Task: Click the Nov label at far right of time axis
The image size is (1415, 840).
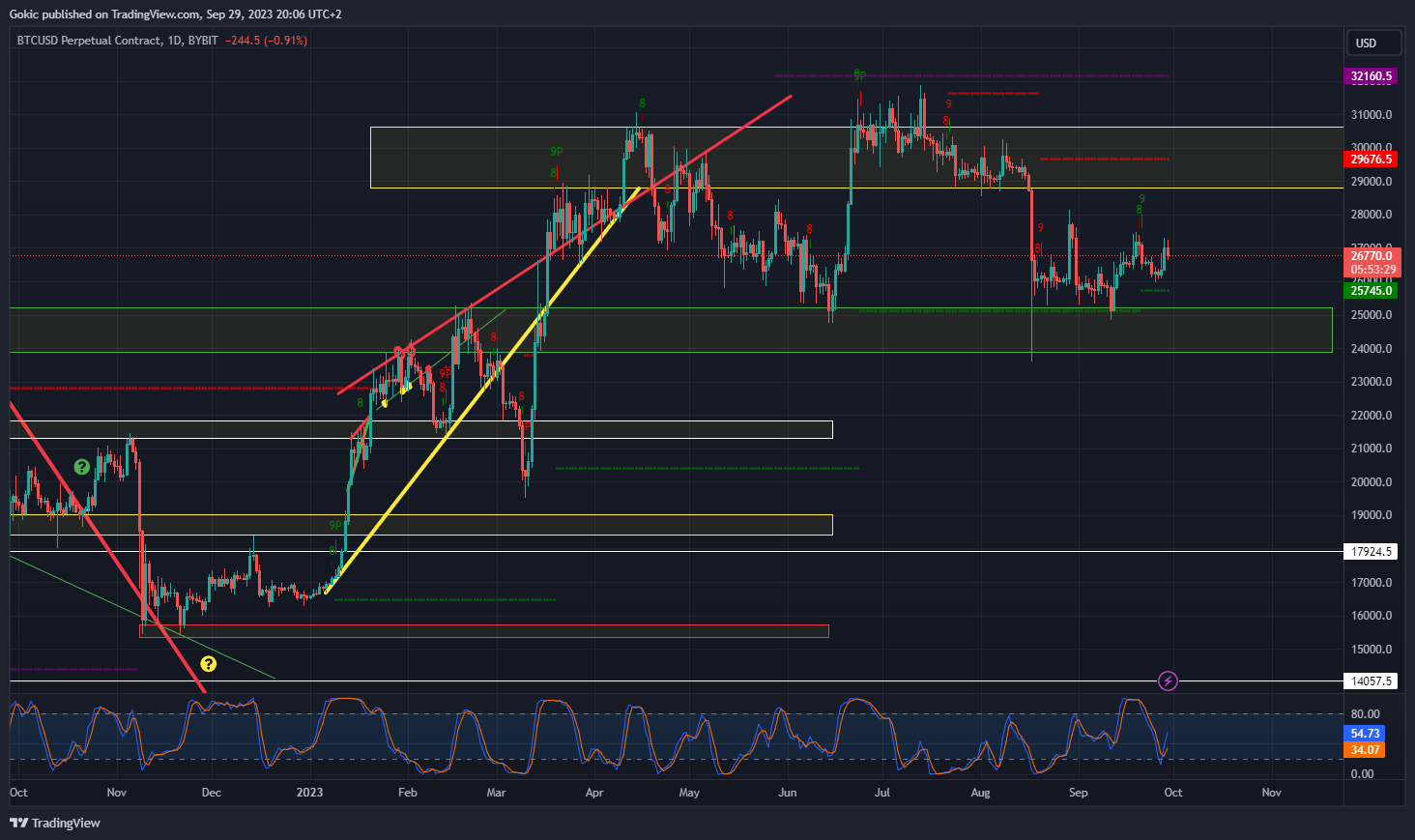Action: coord(1272,793)
